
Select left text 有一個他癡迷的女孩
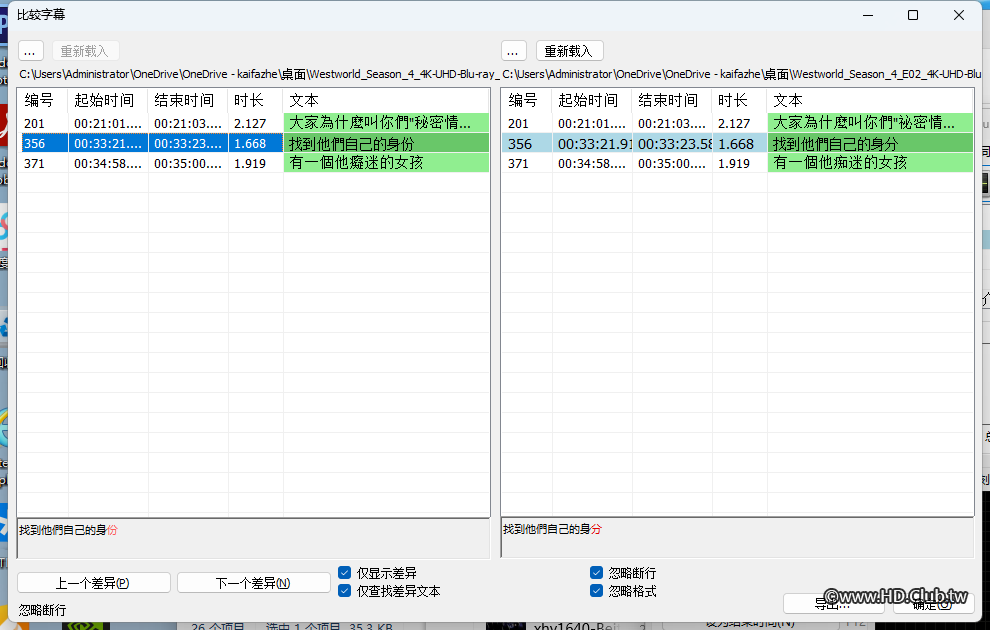pyautogui.click(x=356, y=163)
